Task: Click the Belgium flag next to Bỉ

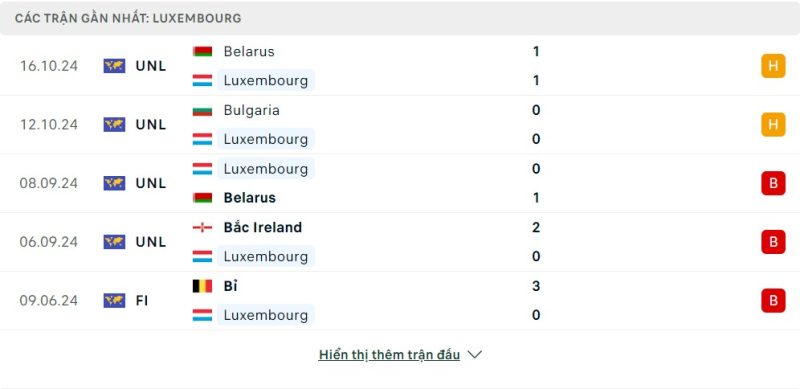Action: coord(202,286)
